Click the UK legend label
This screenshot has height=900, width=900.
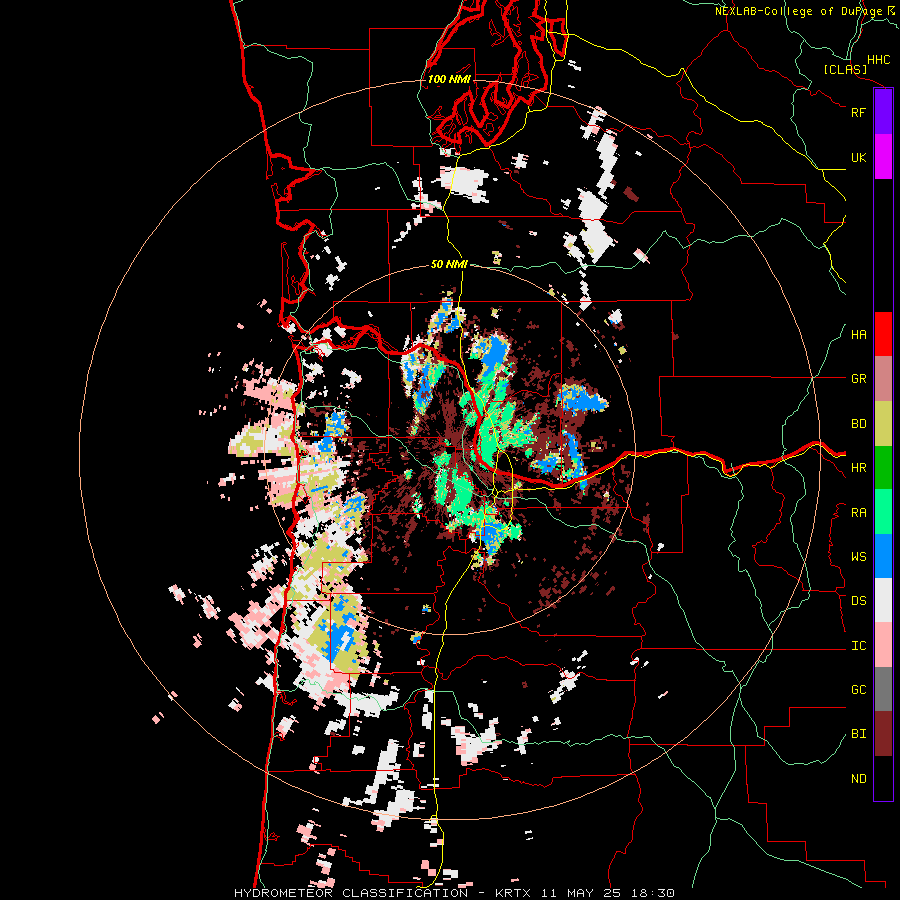point(858,157)
